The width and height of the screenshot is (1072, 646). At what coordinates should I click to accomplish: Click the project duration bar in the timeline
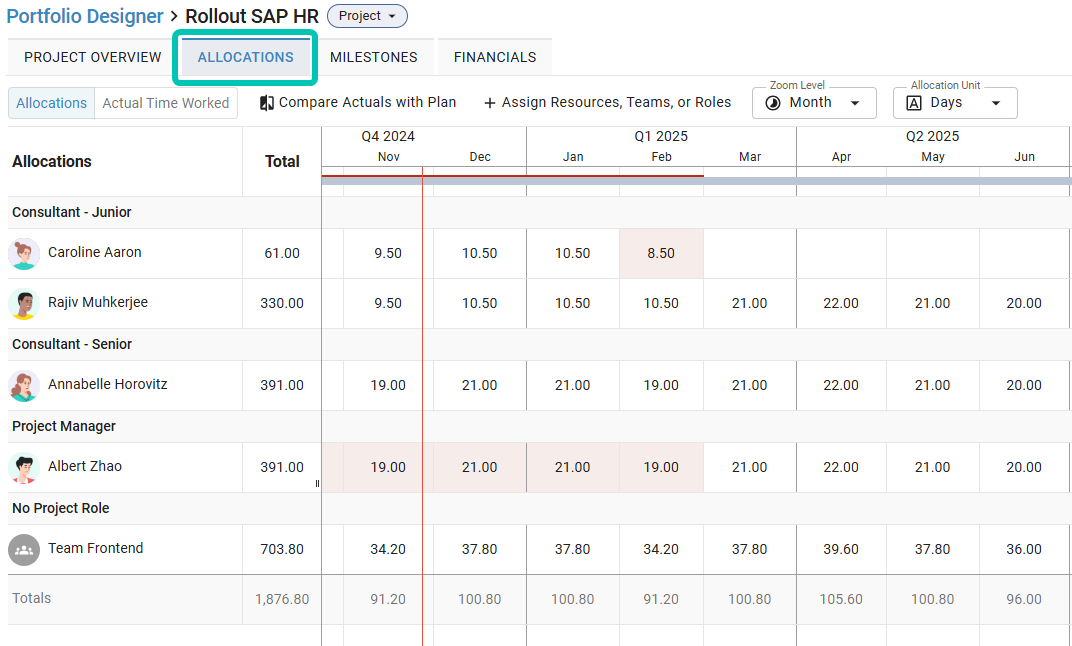click(697, 181)
